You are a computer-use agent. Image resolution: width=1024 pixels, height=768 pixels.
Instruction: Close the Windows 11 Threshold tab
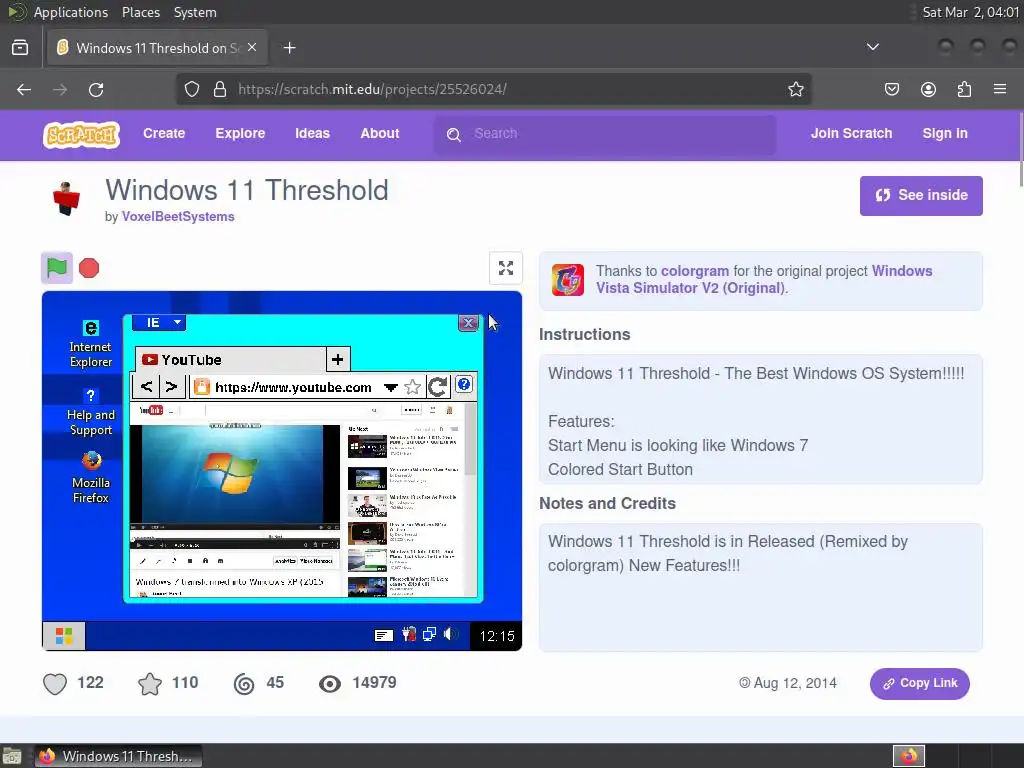click(252, 47)
